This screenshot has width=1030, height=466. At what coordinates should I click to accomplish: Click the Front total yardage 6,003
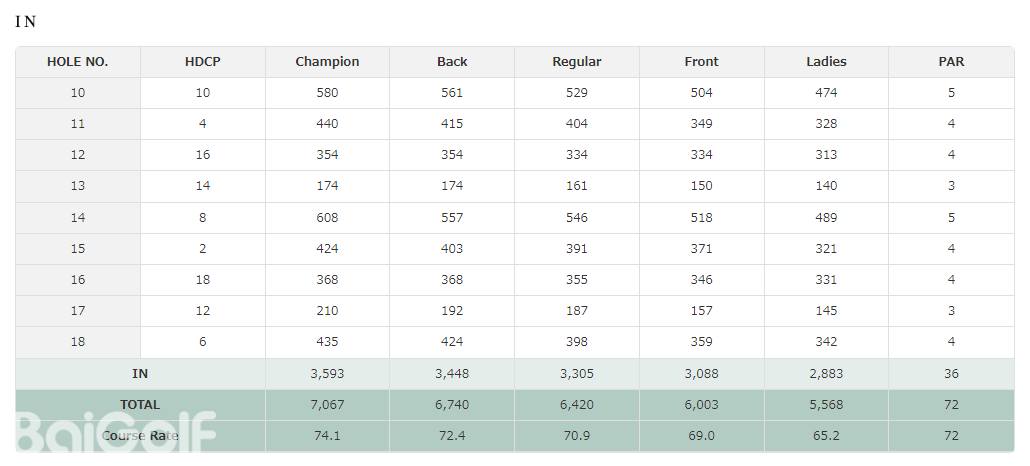[701, 405]
